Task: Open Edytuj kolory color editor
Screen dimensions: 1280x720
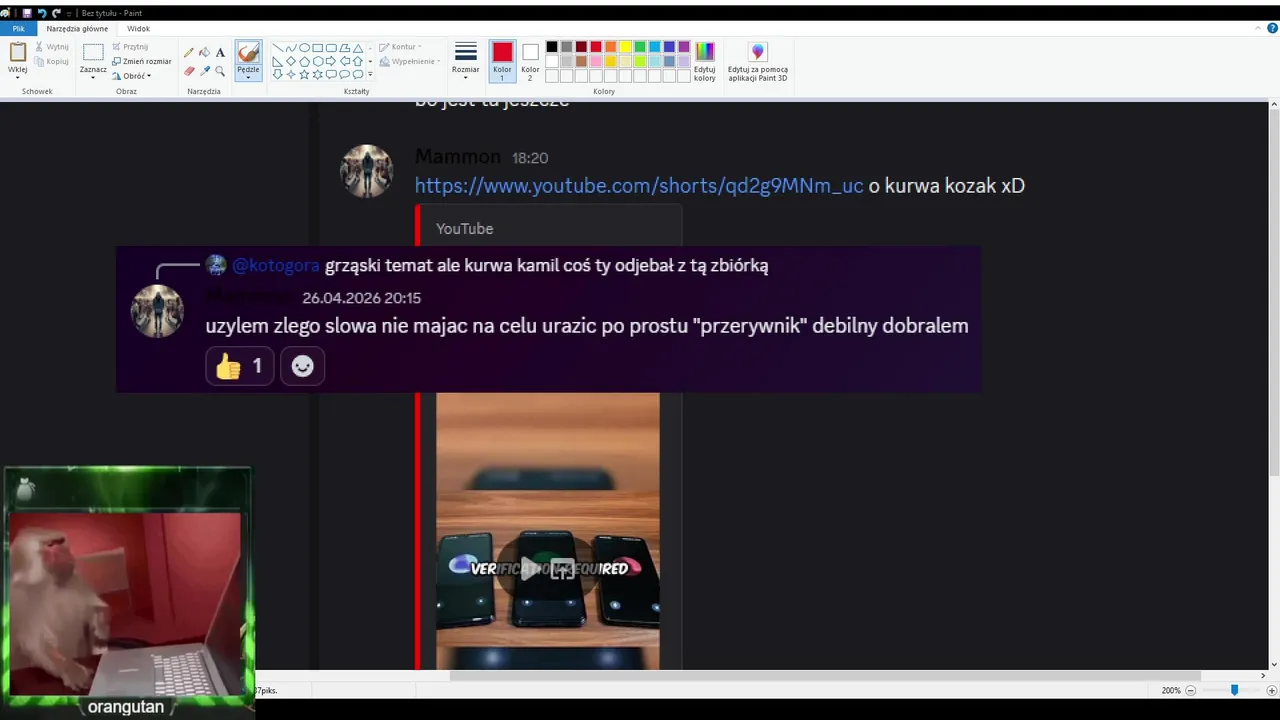Action: coord(705,62)
